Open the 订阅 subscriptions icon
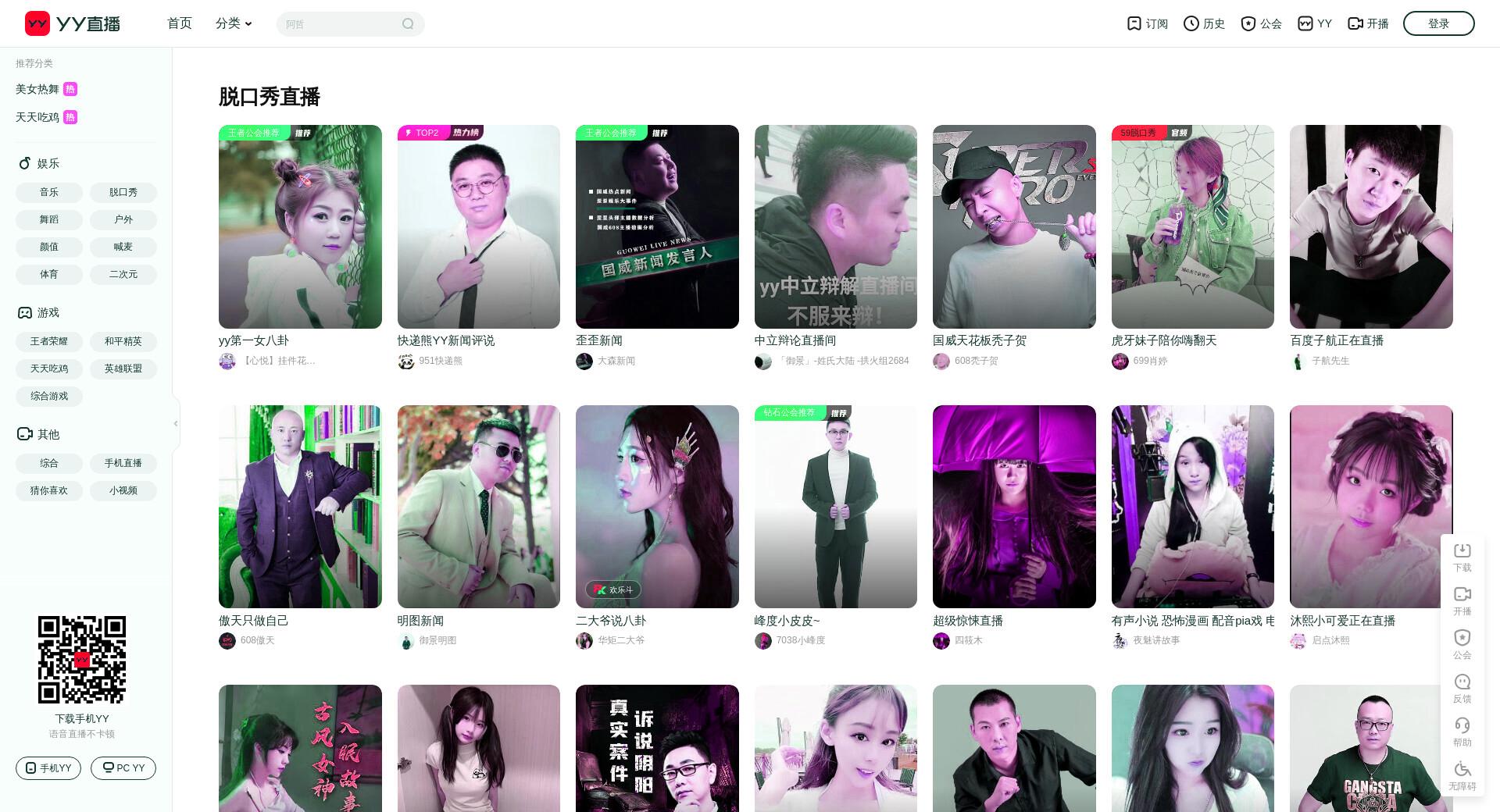This screenshot has height=812, width=1500. [x=1134, y=23]
